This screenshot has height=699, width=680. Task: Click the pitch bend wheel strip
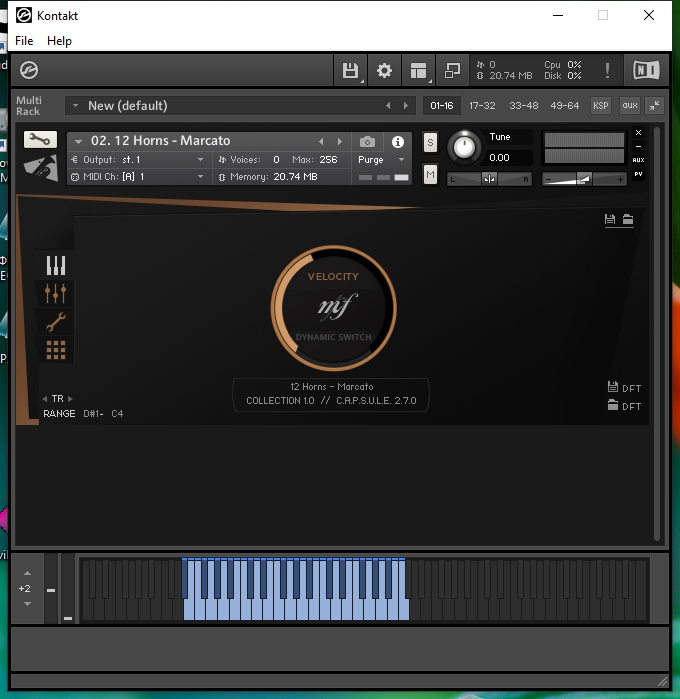point(51,588)
